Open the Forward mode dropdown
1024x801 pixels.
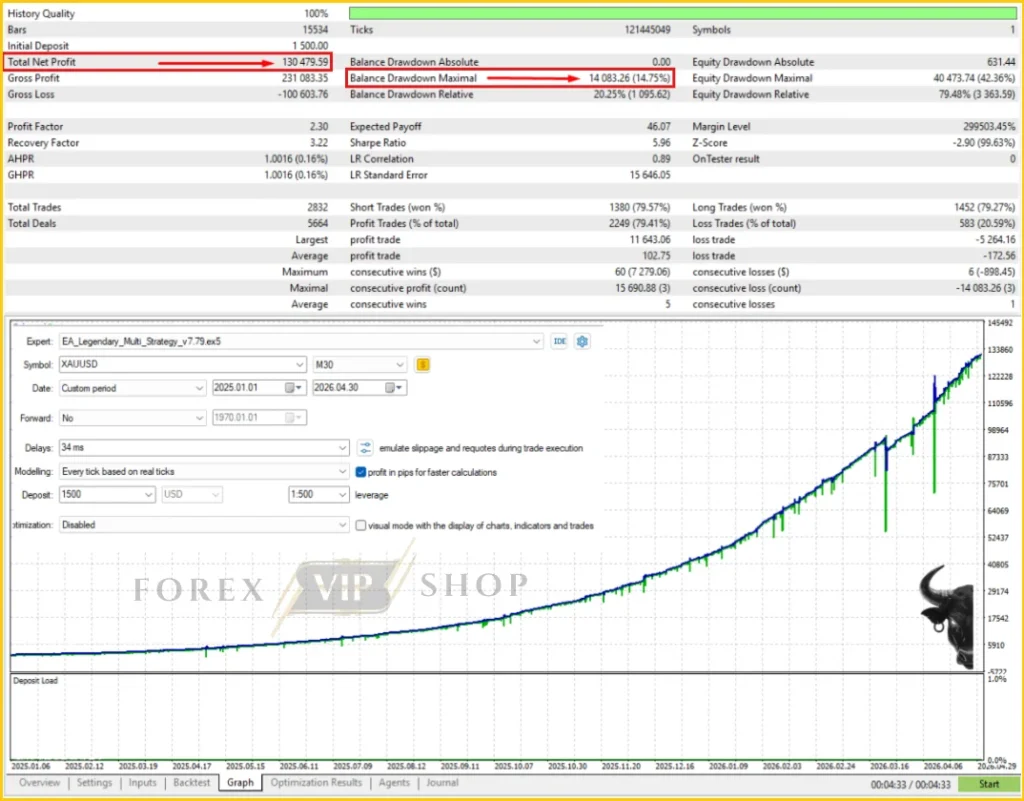pyautogui.click(x=199, y=417)
